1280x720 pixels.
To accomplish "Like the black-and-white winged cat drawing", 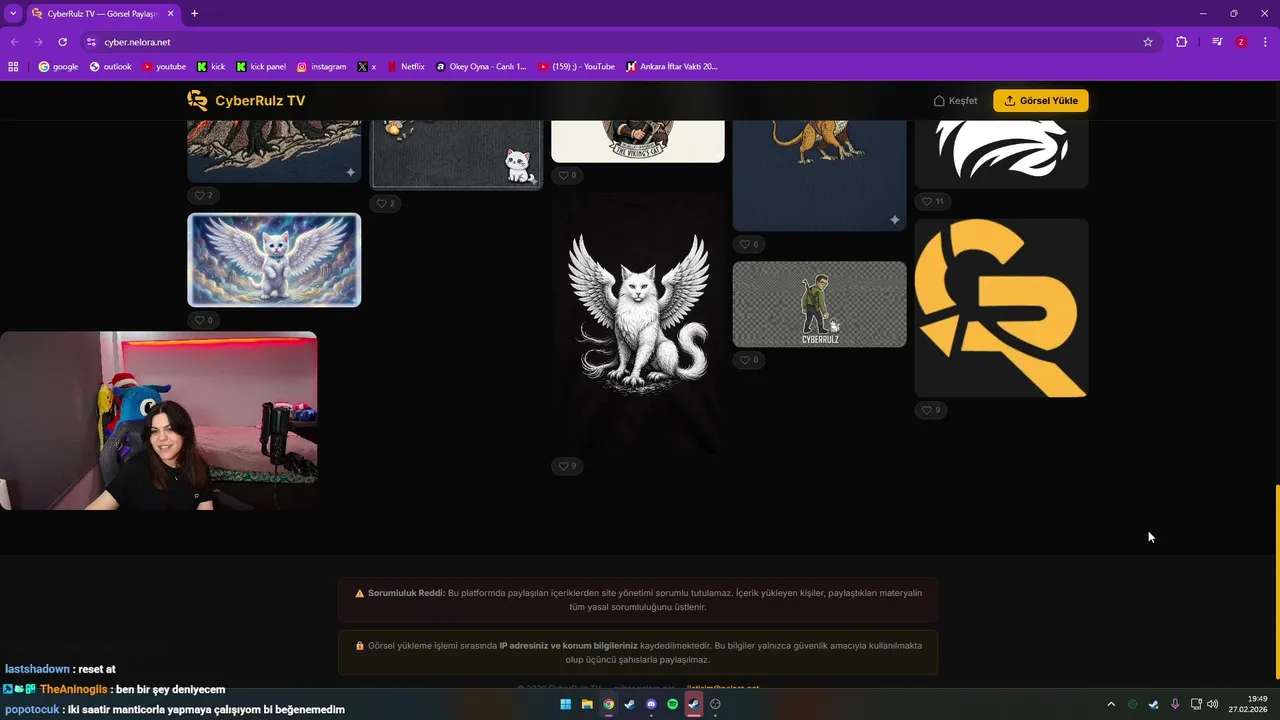I will (x=567, y=466).
